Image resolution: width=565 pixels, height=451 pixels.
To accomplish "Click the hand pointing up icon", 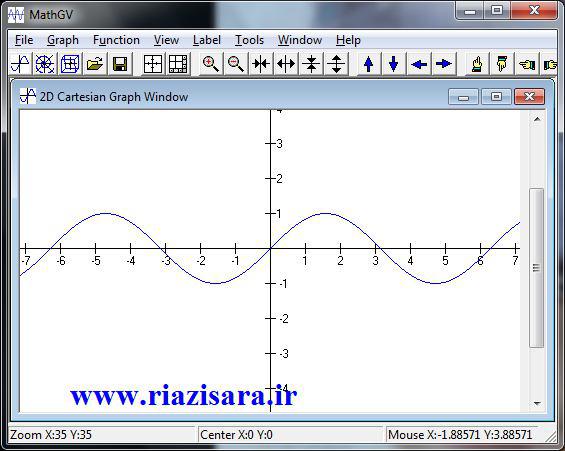I will (x=477, y=64).
